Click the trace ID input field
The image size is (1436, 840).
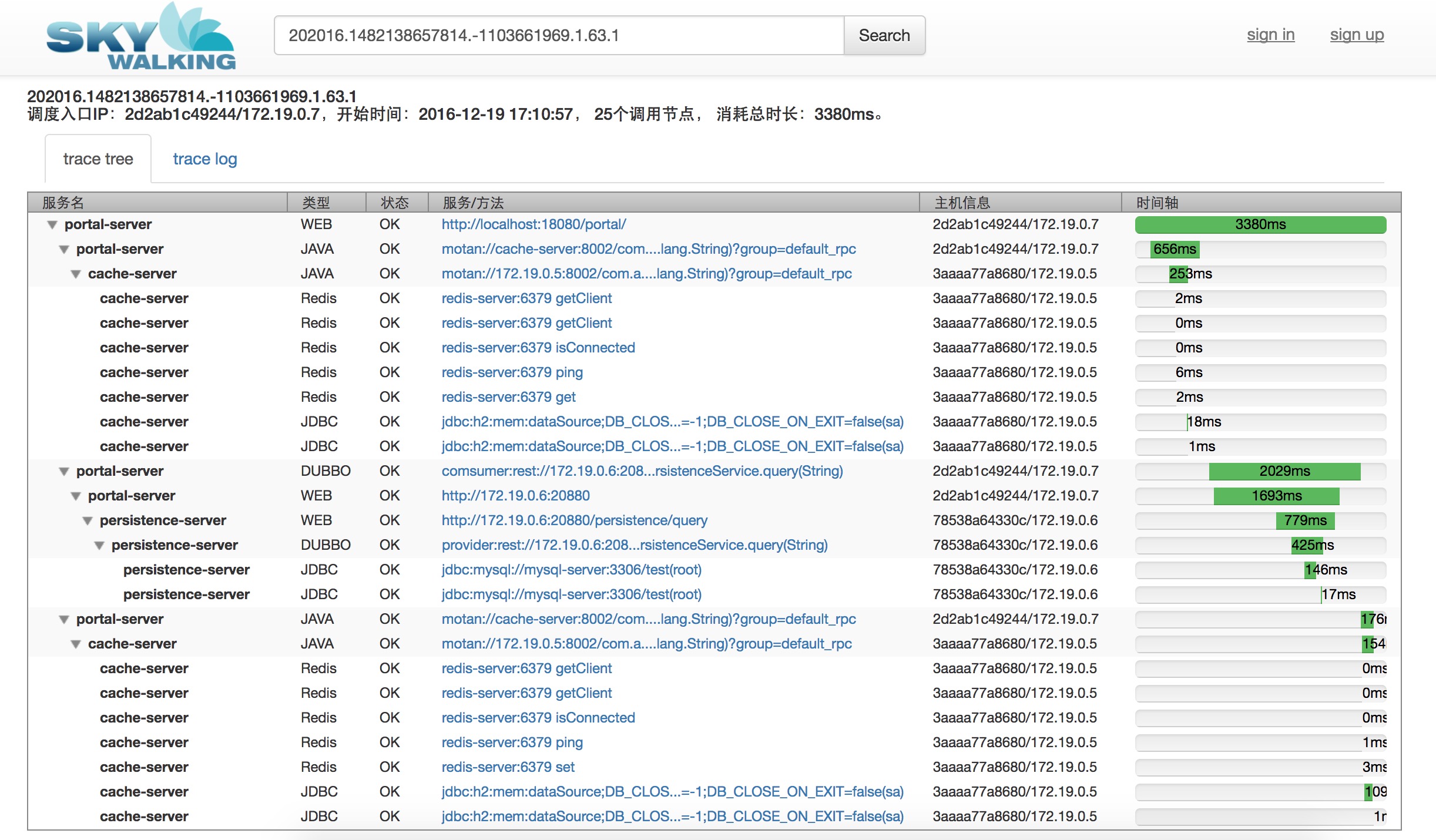tap(559, 34)
